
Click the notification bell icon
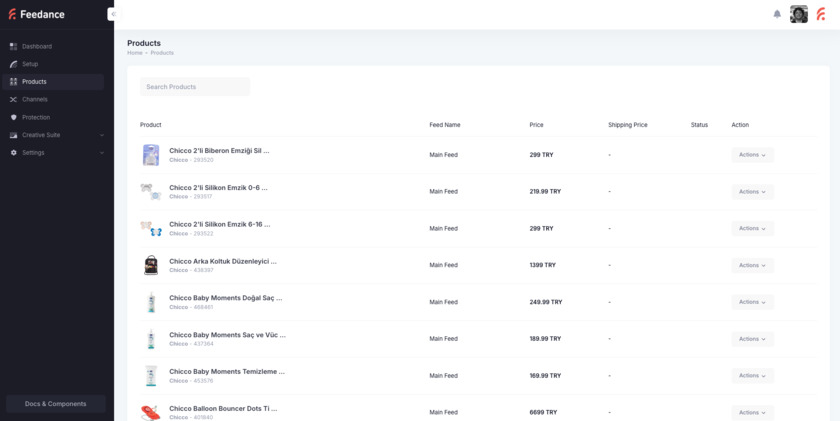coord(777,14)
